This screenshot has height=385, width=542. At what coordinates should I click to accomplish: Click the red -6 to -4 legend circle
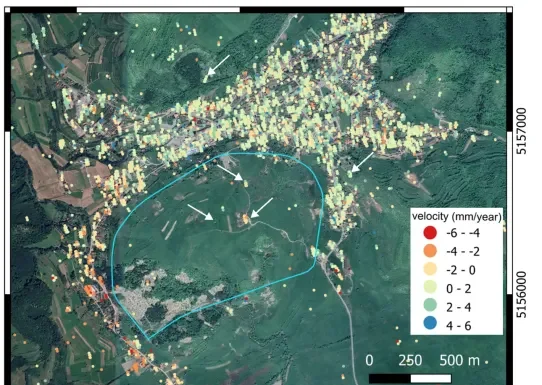pyautogui.click(x=430, y=233)
